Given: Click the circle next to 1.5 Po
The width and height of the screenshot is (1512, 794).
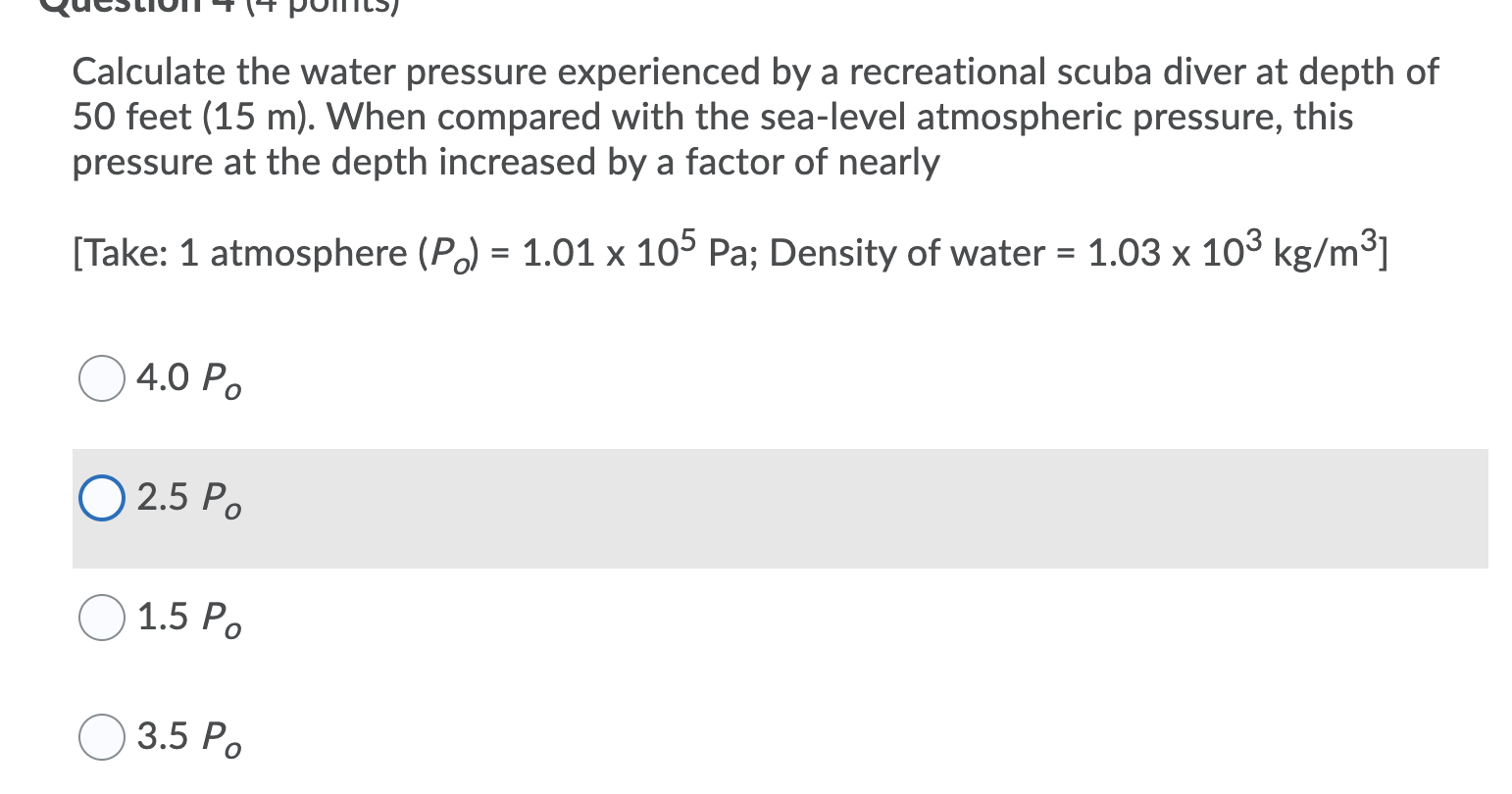Looking at the screenshot, I should (100, 618).
